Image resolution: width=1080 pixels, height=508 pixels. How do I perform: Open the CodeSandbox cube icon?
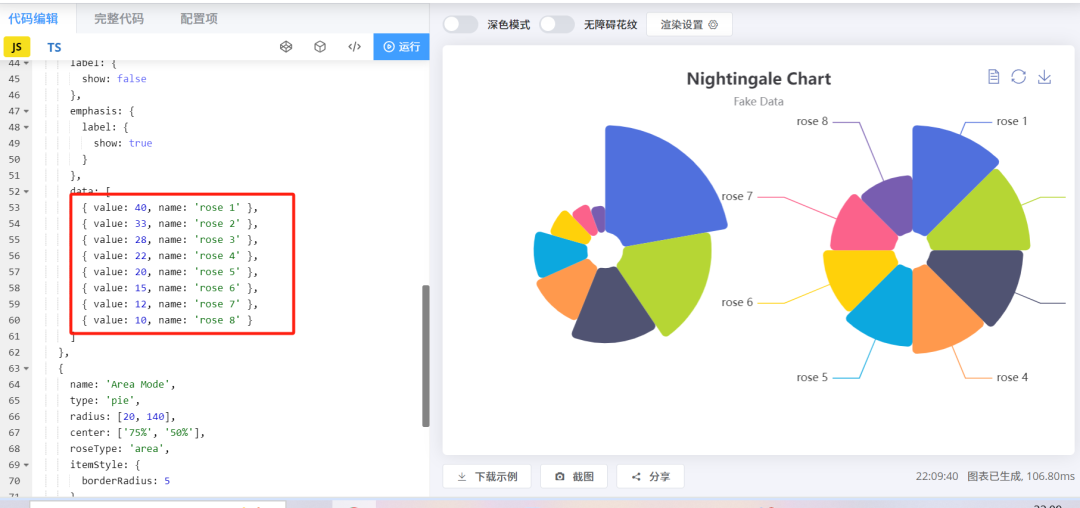pos(320,47)
